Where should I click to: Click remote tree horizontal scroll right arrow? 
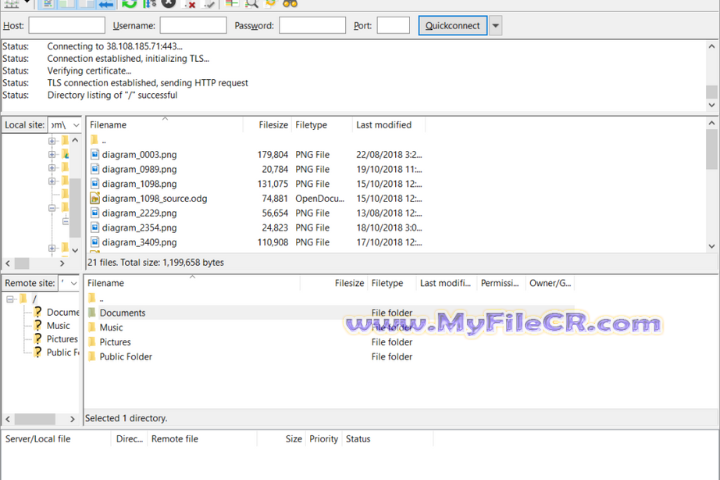pyautogui.click(x=72, y=419)
